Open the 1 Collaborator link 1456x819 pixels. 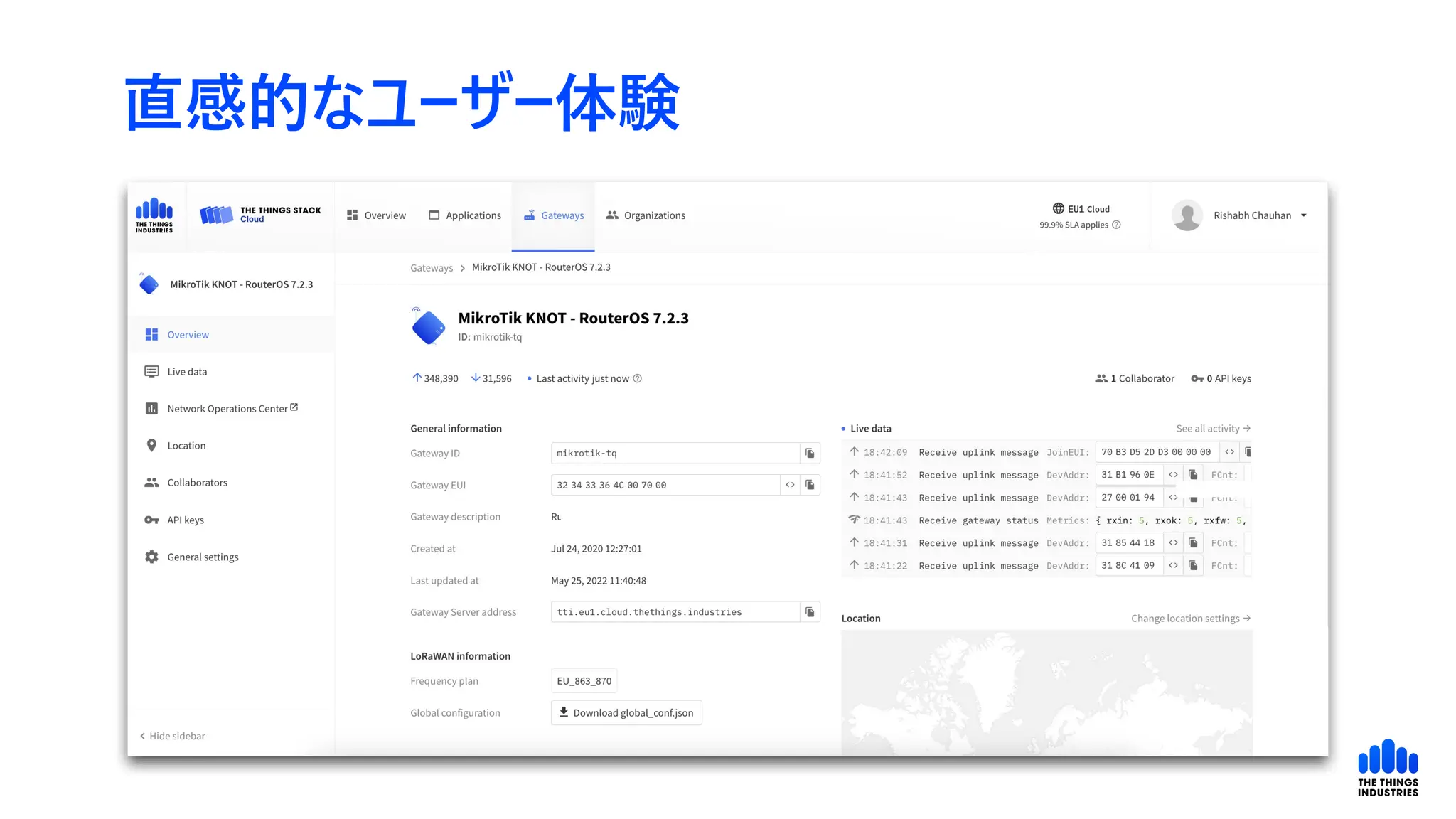[x=1135, y=379]
